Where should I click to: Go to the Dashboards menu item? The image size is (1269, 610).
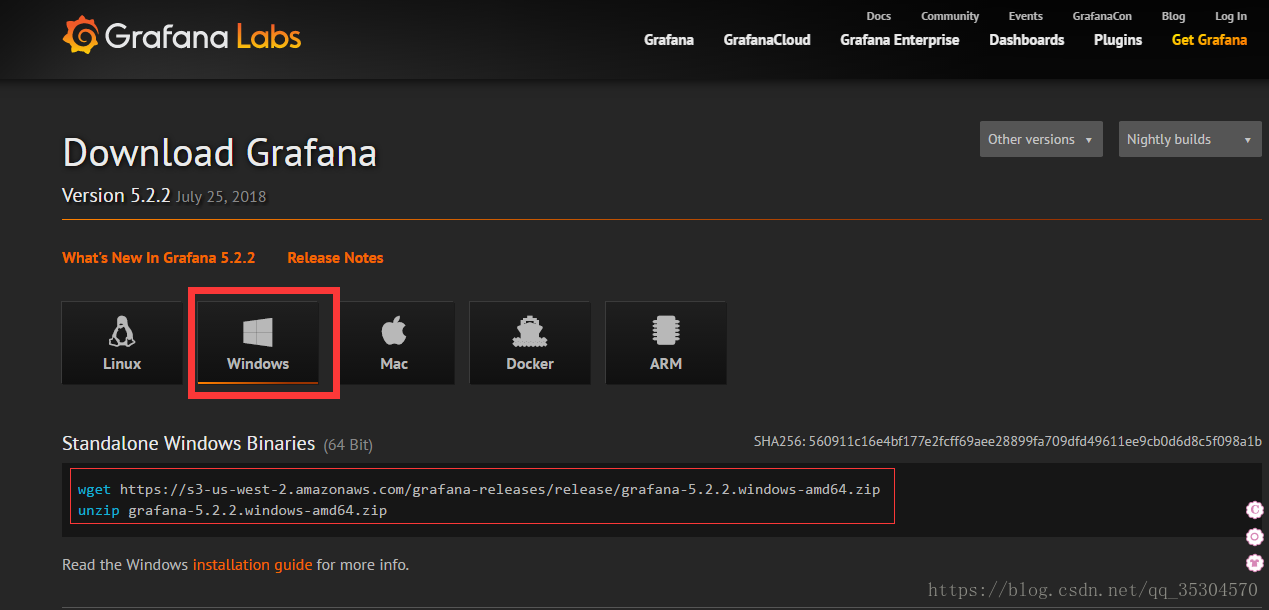coord(1027,40)
